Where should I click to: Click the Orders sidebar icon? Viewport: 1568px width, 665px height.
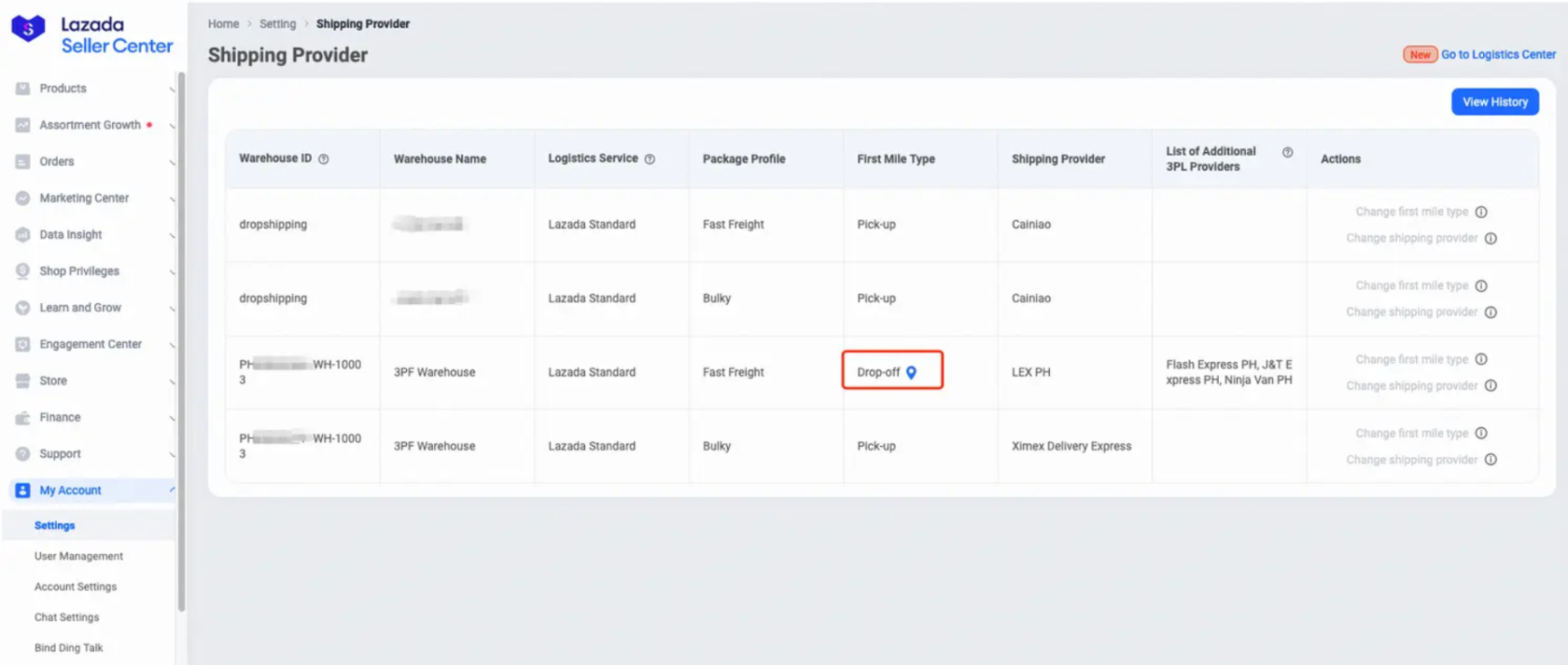click(x=23, y=161)
